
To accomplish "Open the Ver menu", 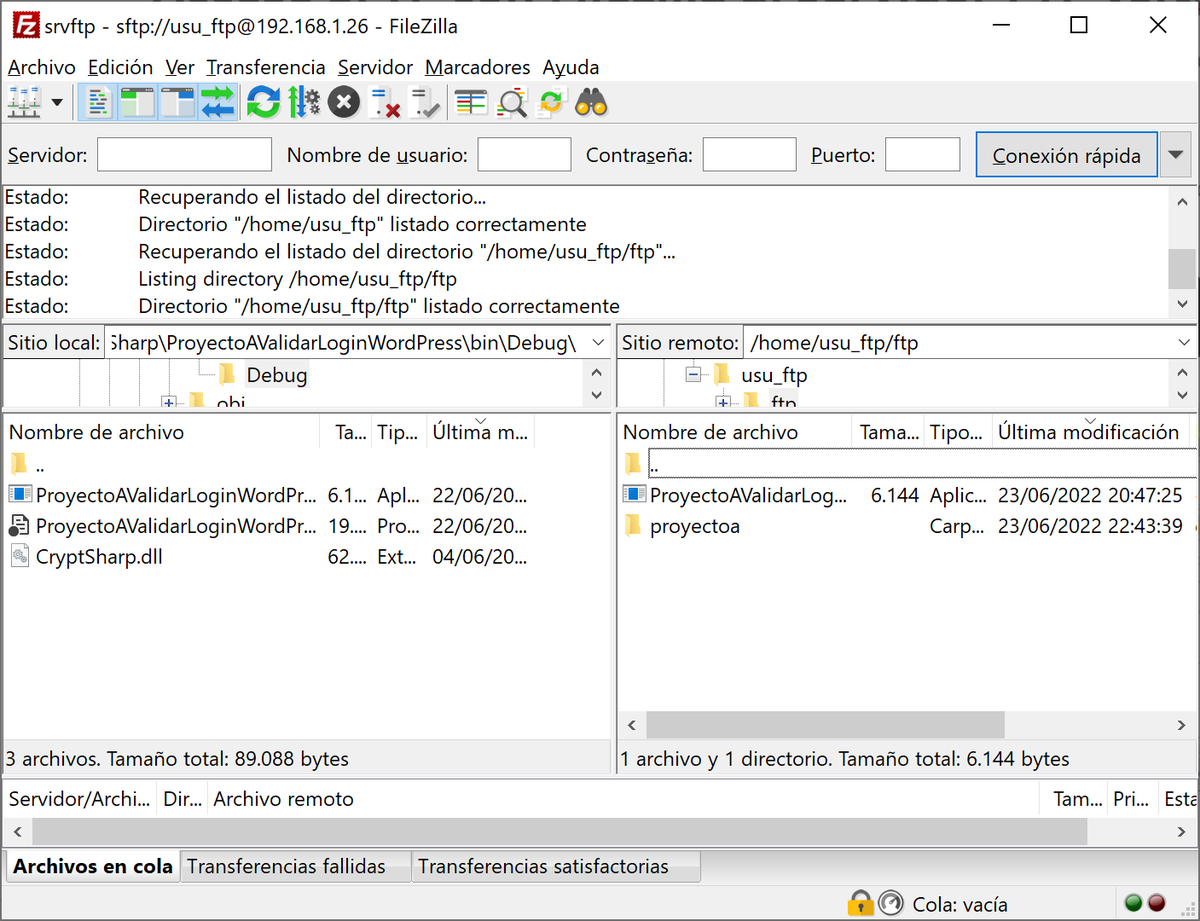I will tap(180, 67).
